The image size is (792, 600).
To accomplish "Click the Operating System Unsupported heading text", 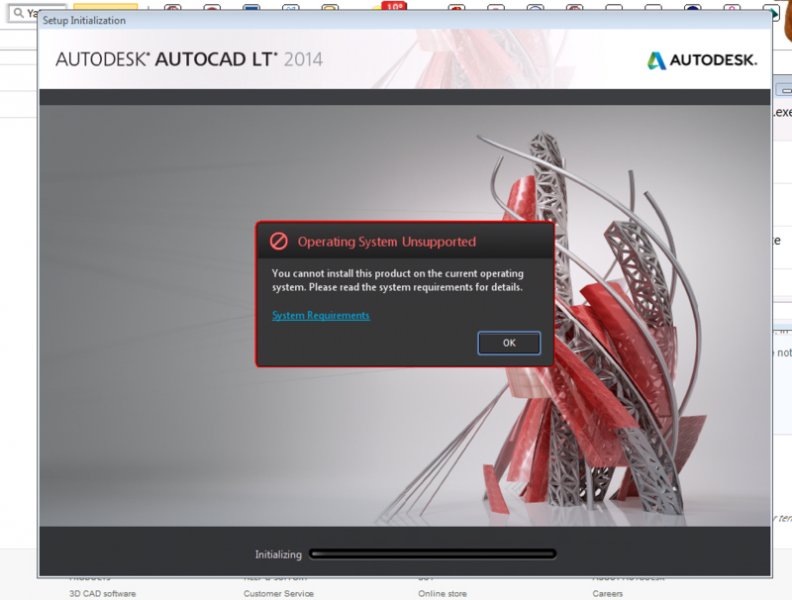I will click(387, 242).
